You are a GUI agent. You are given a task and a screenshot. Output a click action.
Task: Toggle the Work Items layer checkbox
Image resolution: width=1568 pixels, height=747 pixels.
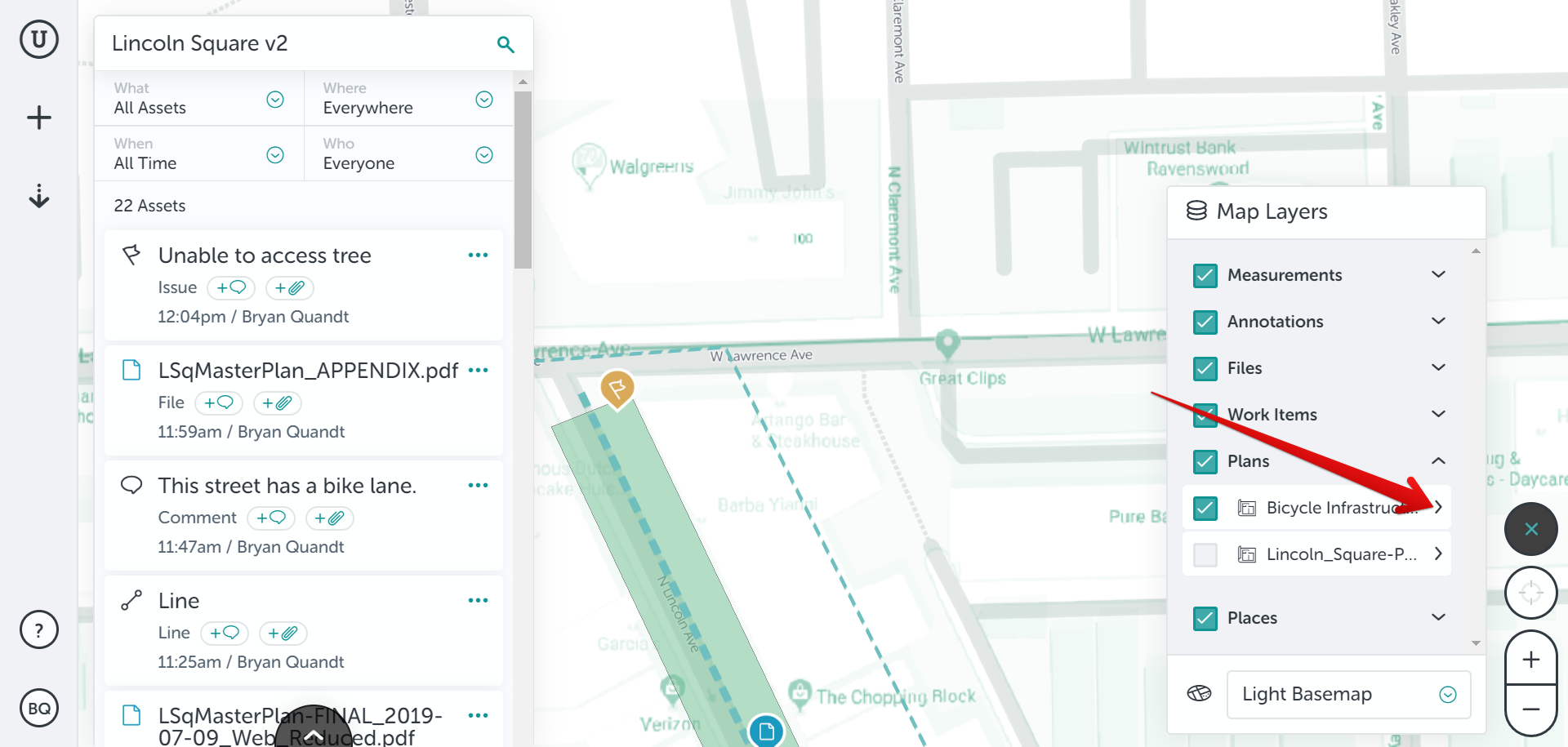tap(1205, 416)
